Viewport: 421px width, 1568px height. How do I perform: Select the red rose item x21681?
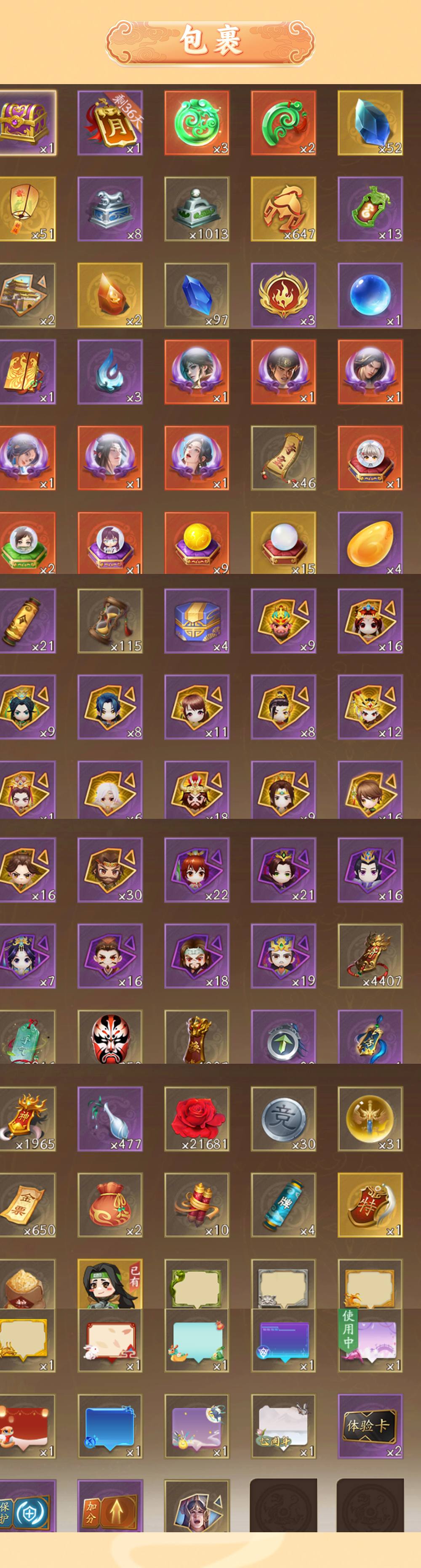click(x=197, y=1119)
